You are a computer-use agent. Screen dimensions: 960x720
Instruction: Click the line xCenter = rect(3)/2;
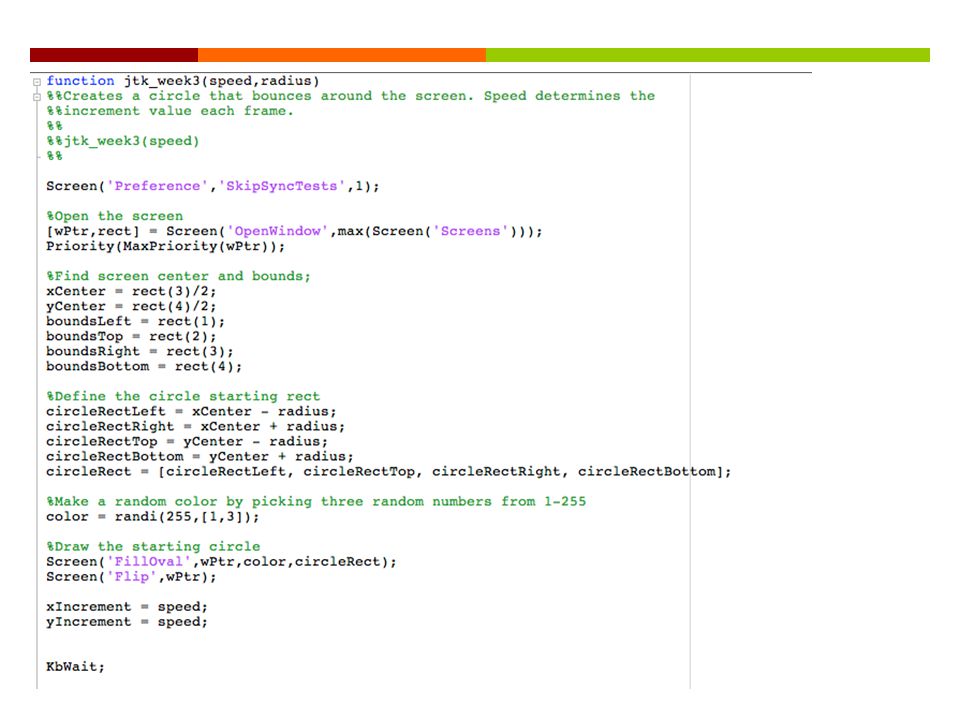coord(132,291)
